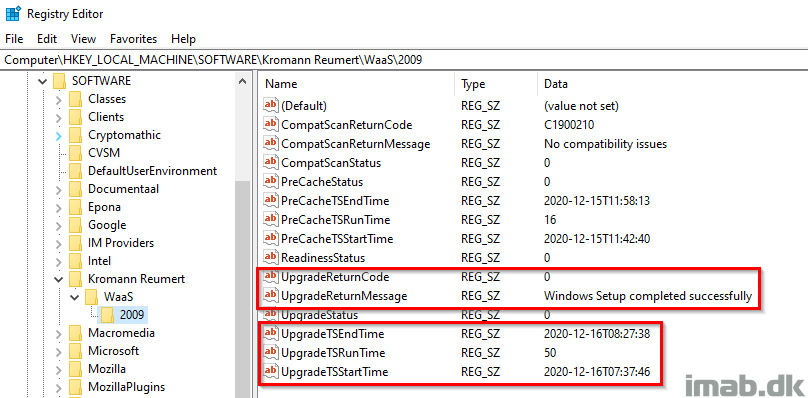Select the UpgradeTSRunTime string icon
Screen dimensions: 808x398
[x=271, y=353]
